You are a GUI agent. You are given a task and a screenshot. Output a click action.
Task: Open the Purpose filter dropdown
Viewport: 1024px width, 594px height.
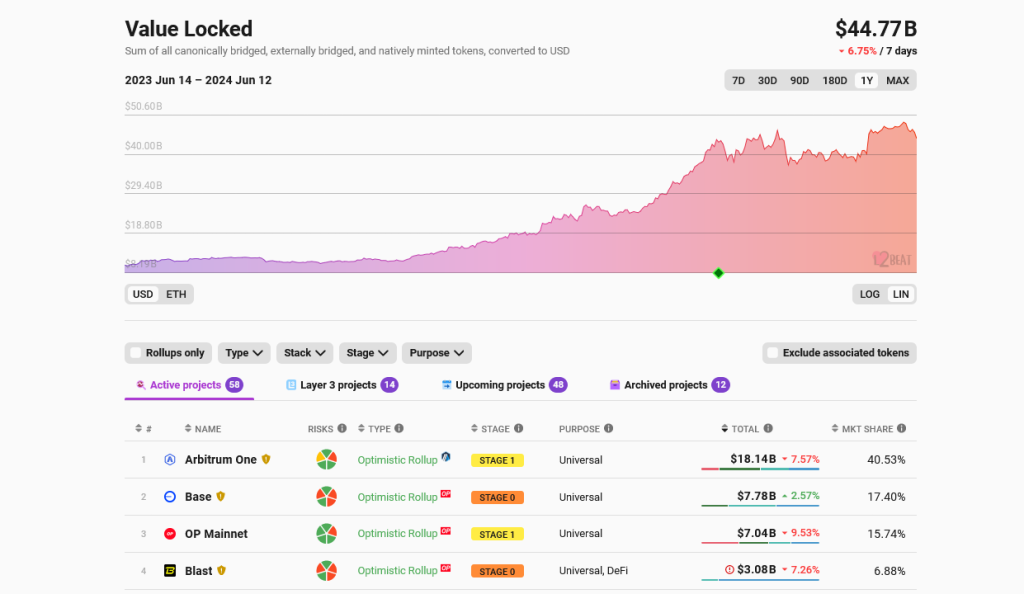coord(436,353)
